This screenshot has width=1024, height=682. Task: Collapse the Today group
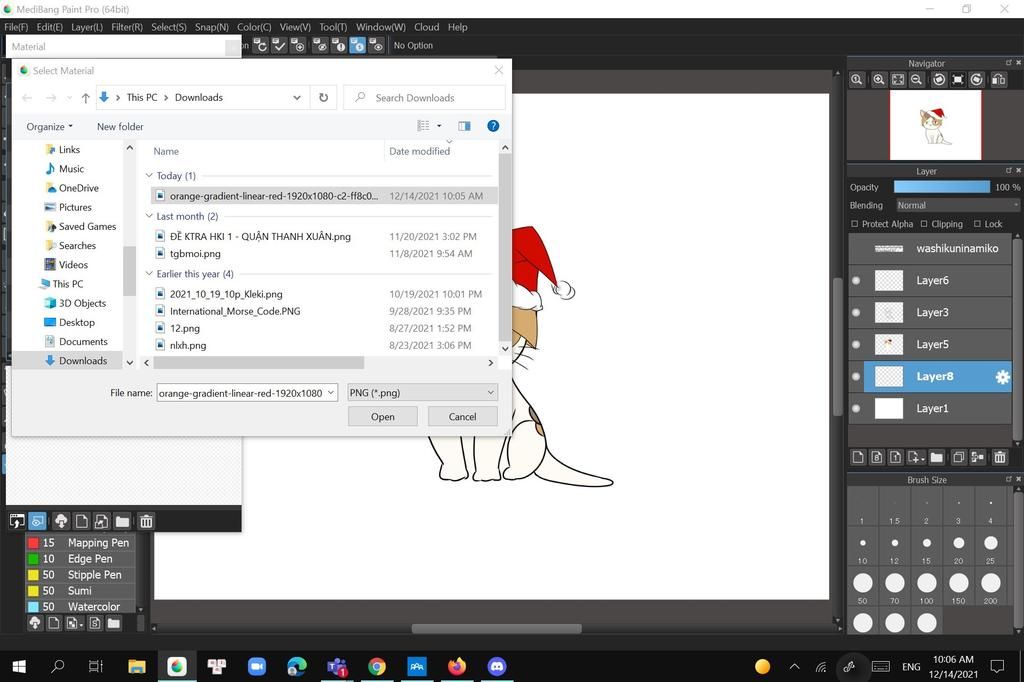[x=149, y=176]
